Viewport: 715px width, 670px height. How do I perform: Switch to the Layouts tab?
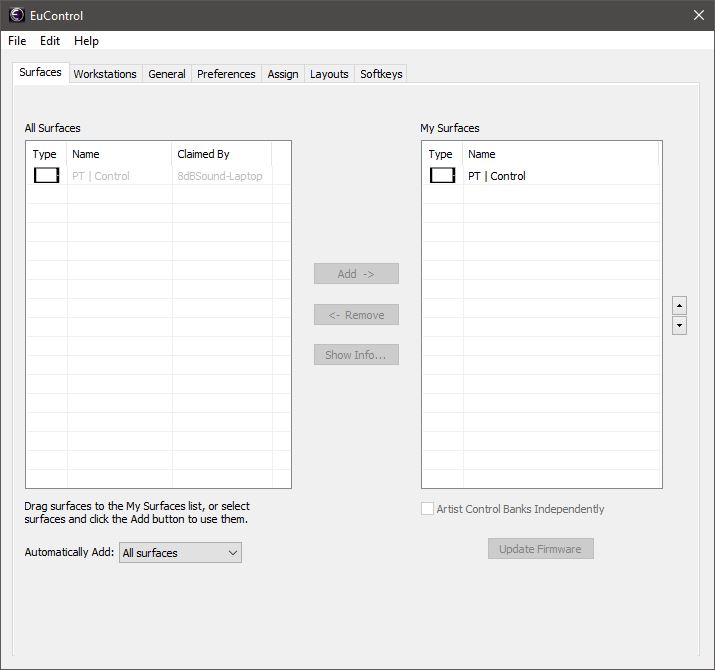329,74
